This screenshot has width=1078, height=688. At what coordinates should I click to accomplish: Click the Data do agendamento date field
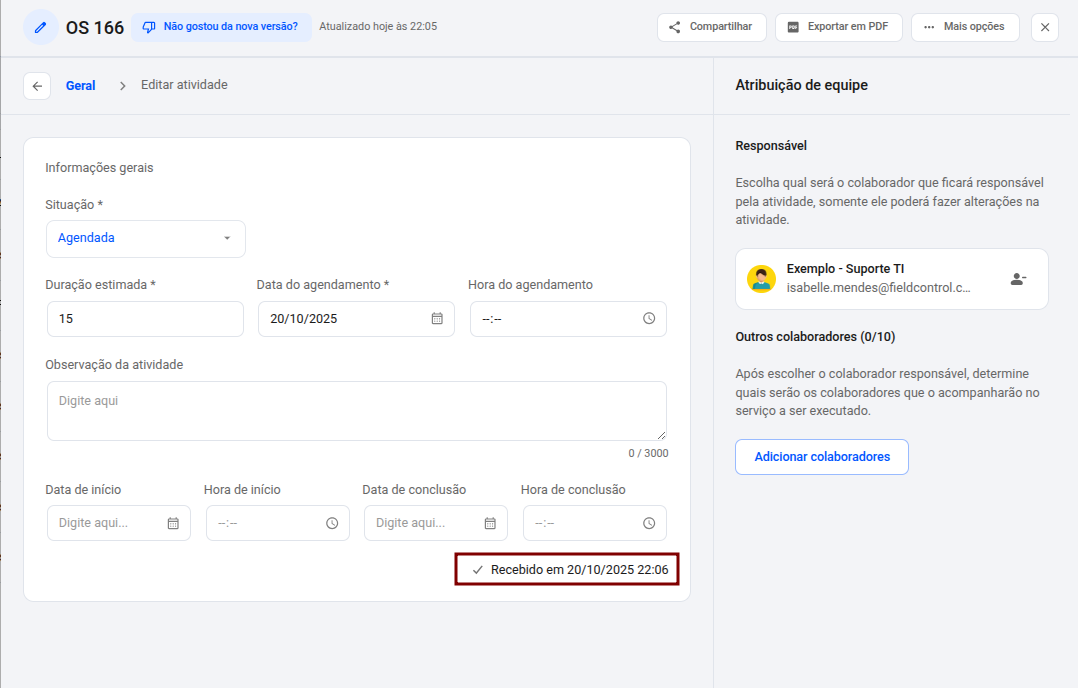click(356, 319)
